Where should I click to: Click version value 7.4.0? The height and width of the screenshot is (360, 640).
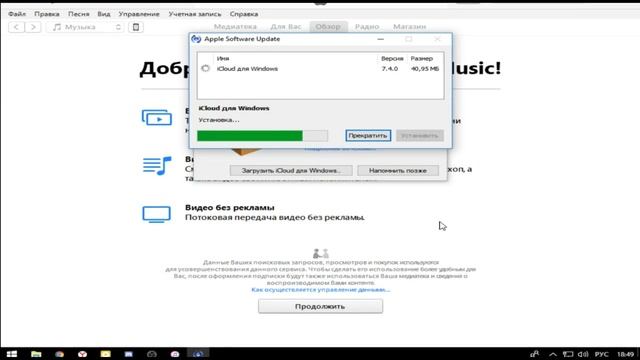click(x=390, y=69)
